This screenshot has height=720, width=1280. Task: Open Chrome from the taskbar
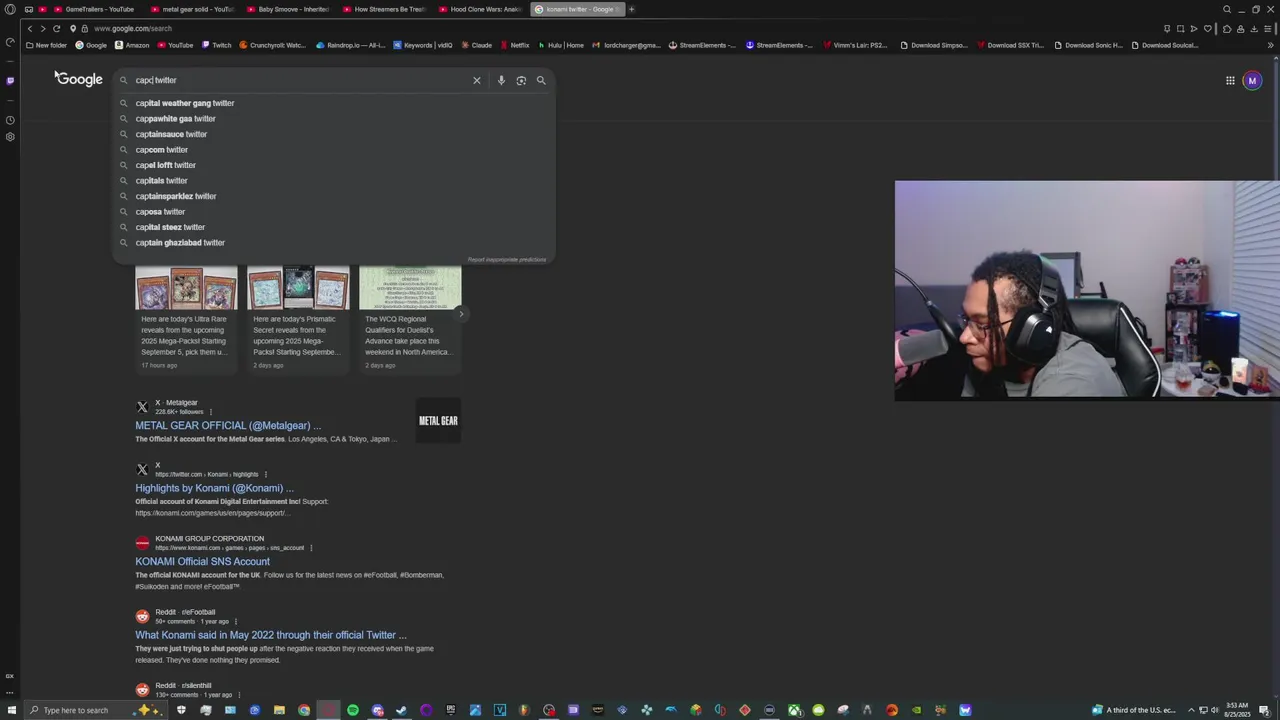[x=304, y=710]
